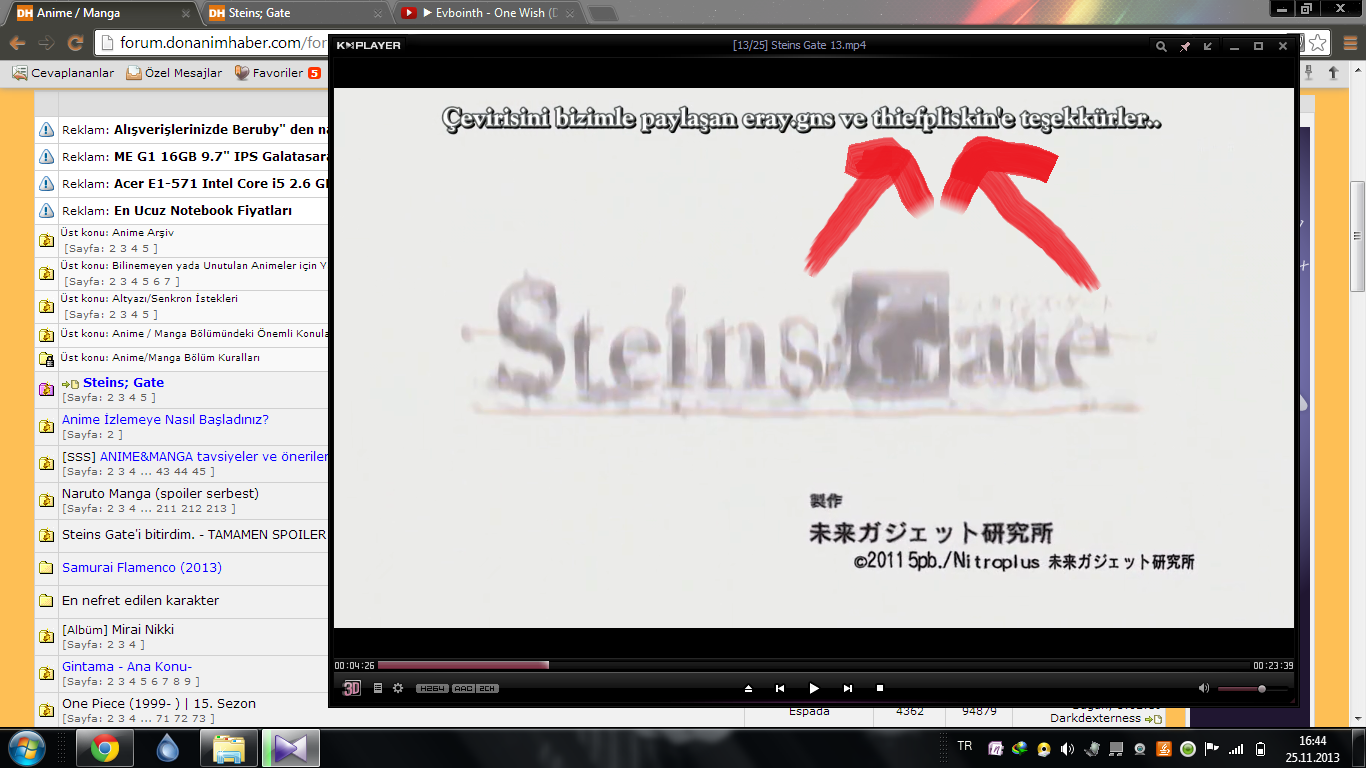Open the water-drop app on taskbar
This screenshot has width=1366, height=768.
click(x=167, y=748)
